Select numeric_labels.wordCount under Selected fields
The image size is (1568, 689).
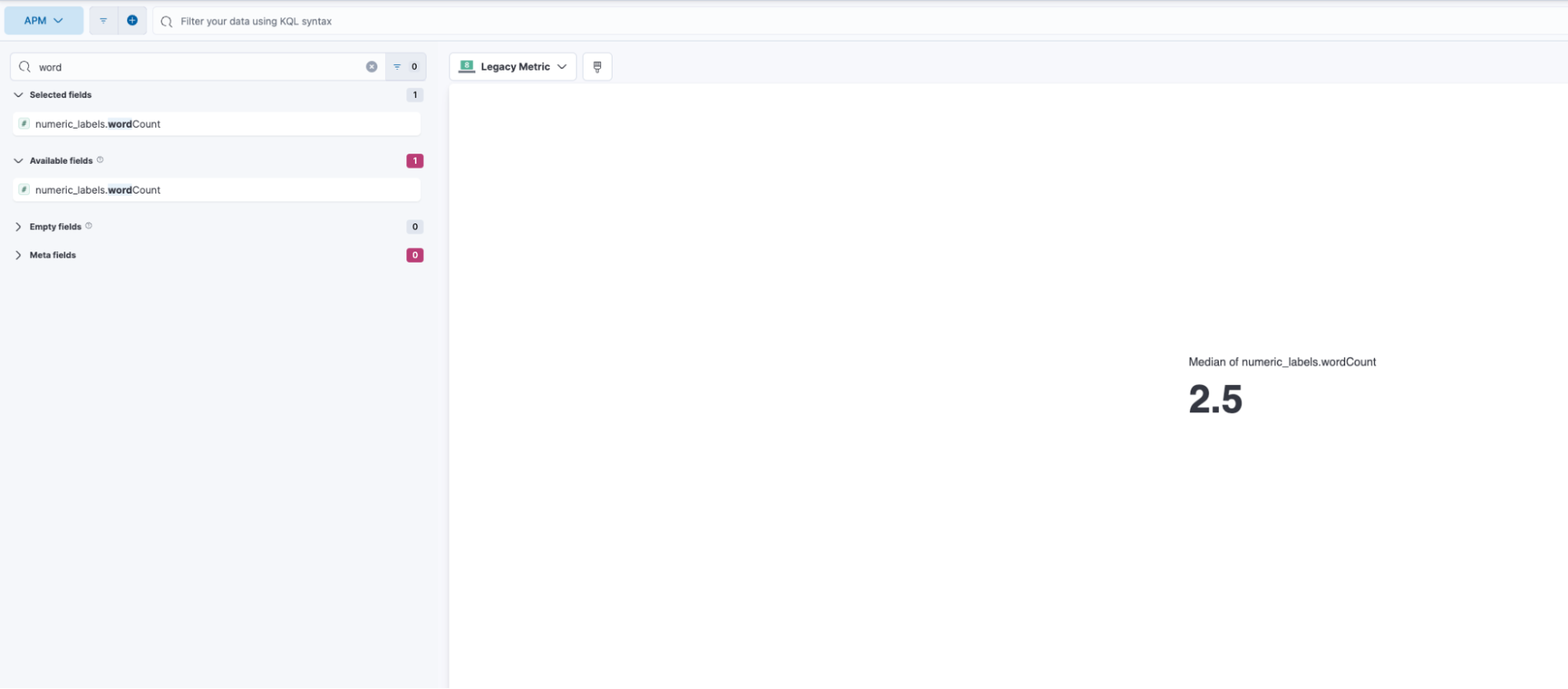coord(98,124)
